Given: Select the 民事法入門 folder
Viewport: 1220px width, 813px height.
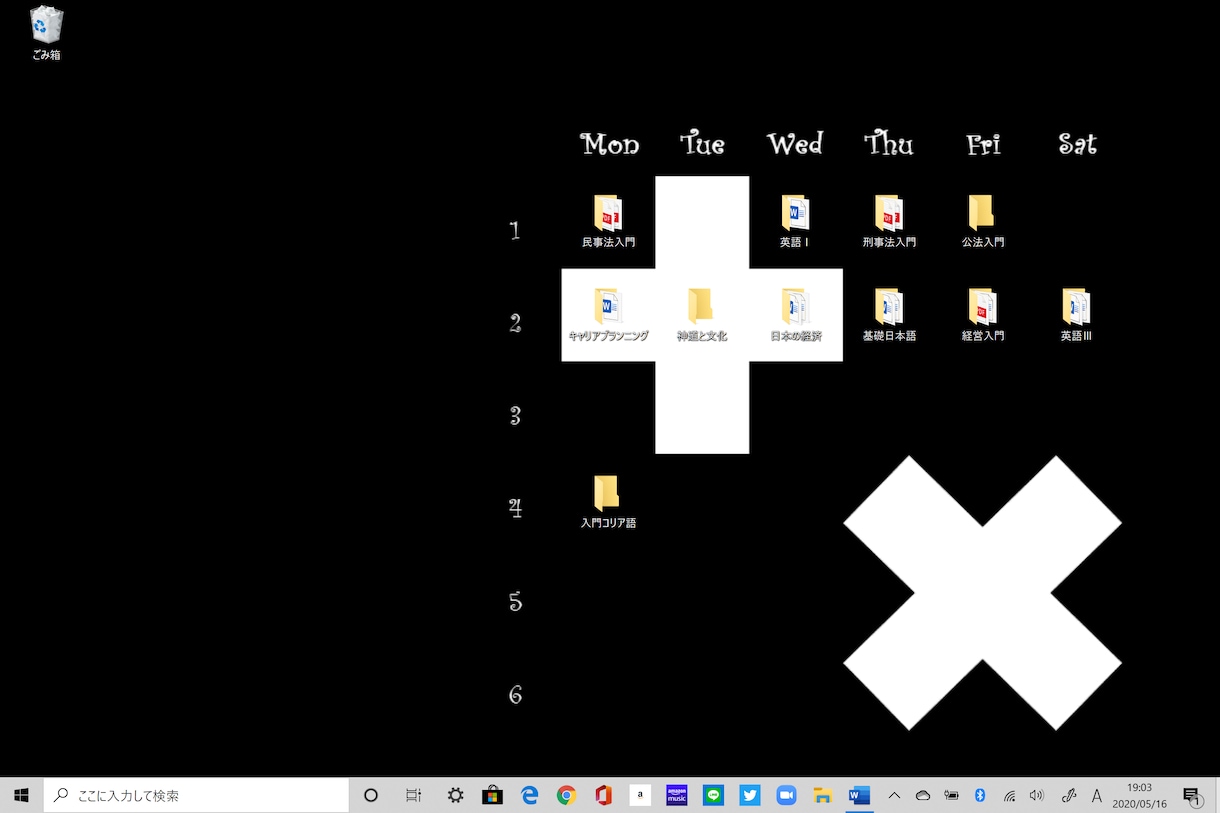Looking at the screenshot, I should tap(608, 222).
